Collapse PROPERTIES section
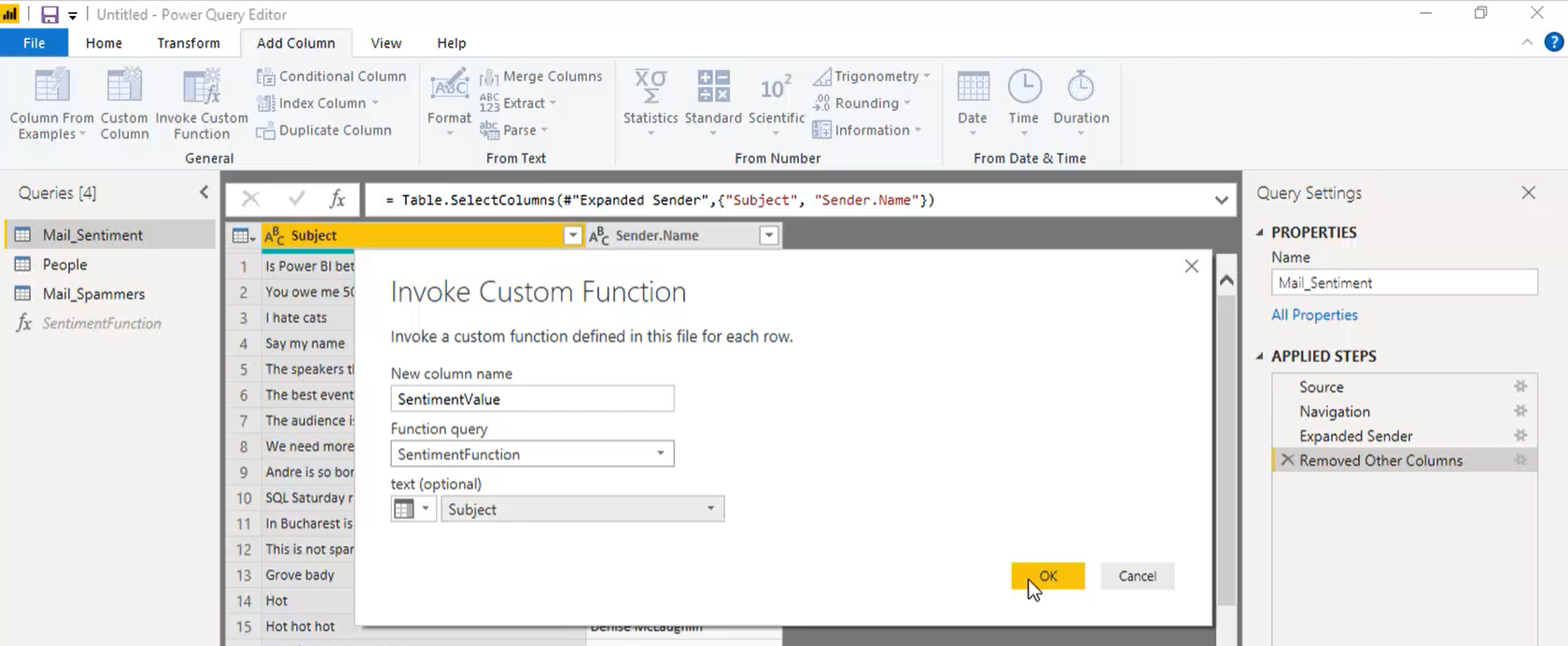The height and width of the screenshot is (646, 1568). [1260, 232]
